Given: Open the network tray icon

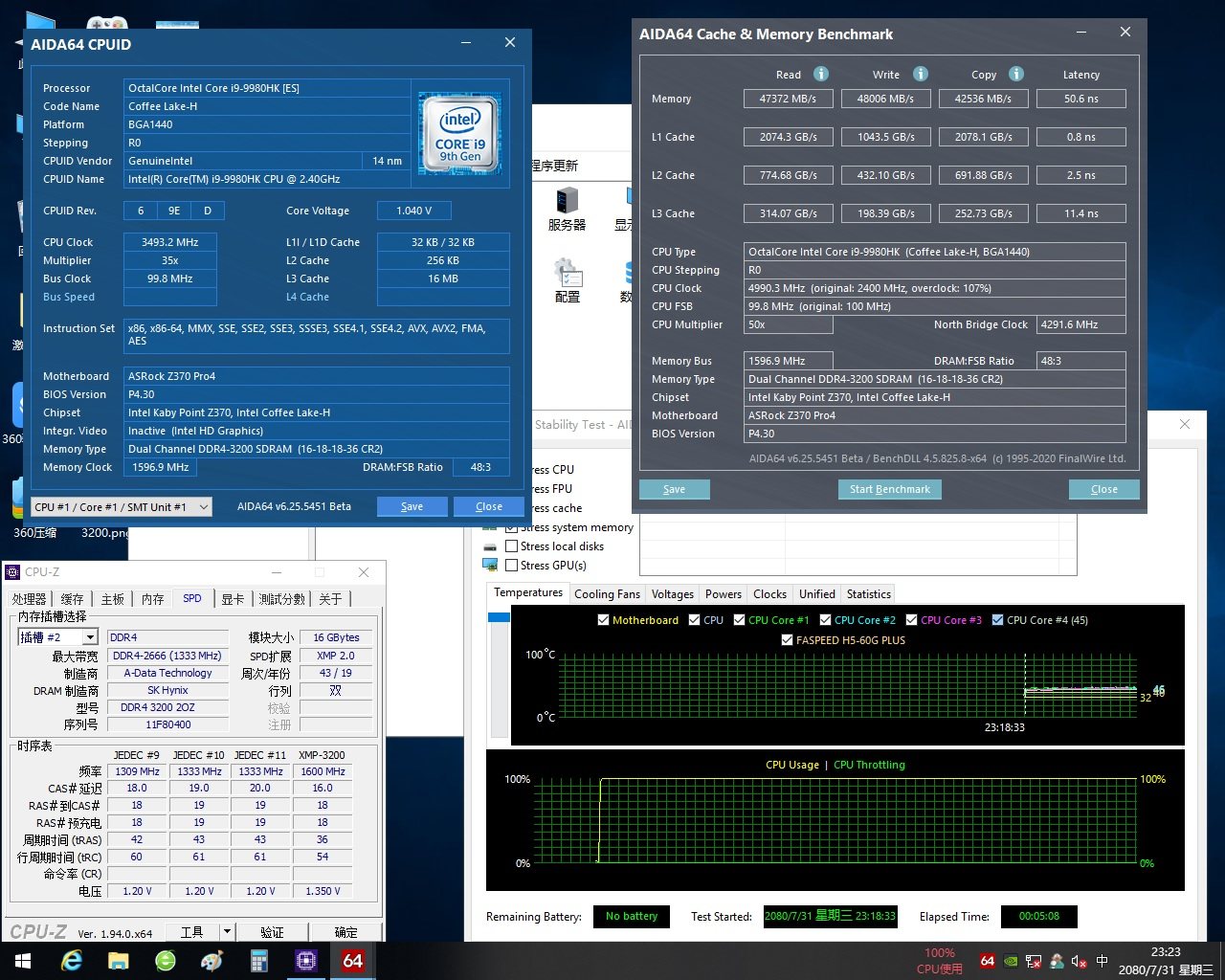Looking at the screenshot, I should tap(1034, 961).
